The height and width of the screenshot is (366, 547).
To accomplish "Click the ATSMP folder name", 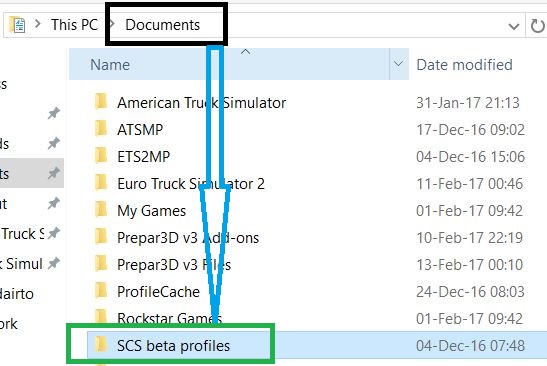I will click(140, 130).
